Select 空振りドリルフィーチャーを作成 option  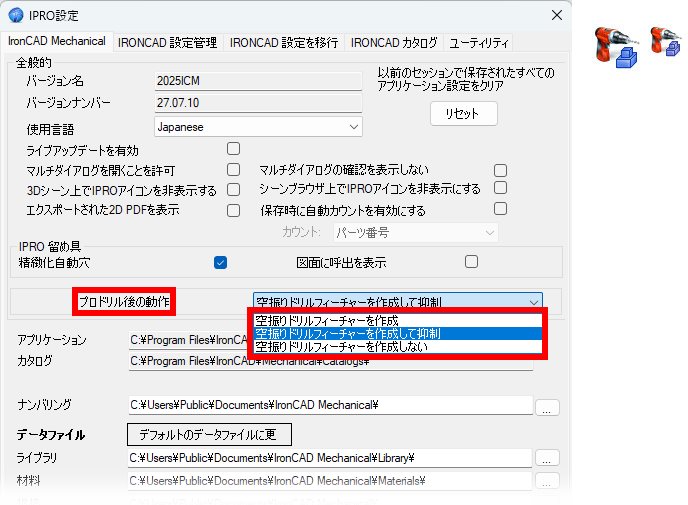point(398,321)
